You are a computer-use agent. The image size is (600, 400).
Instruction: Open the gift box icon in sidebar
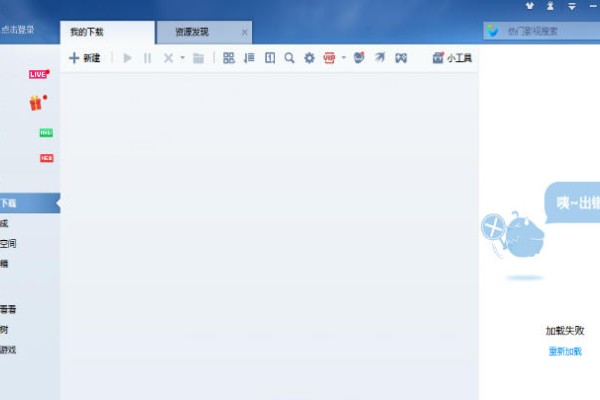pyautogui.click(x=38, y=103)
